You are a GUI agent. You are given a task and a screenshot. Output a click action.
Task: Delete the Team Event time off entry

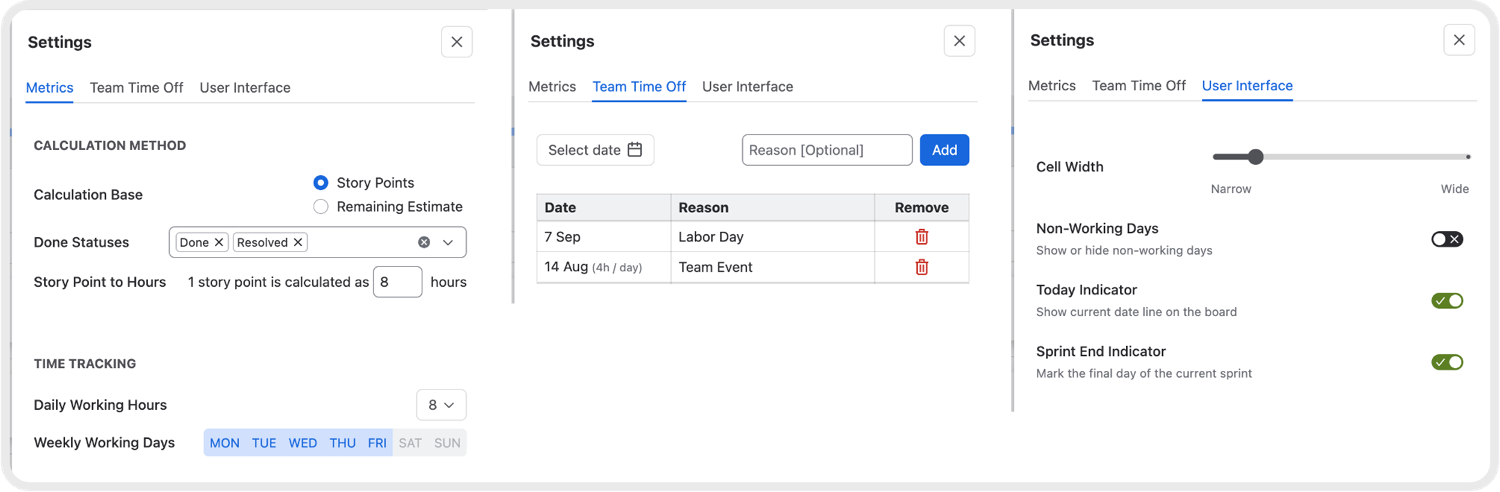[922, 267]
